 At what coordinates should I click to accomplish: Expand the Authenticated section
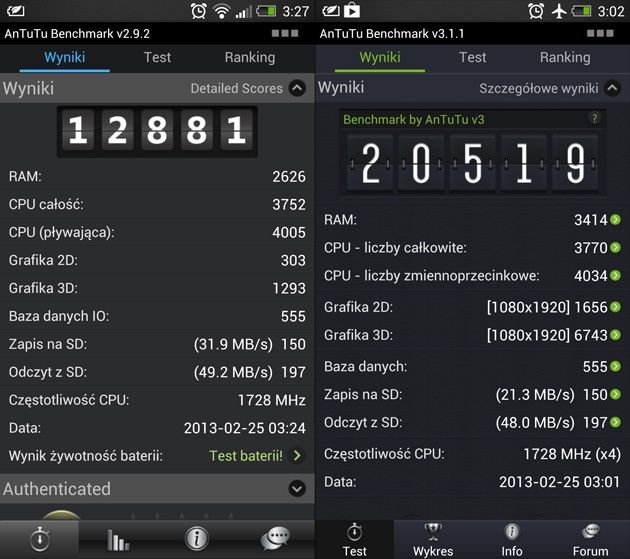[297, 489]
